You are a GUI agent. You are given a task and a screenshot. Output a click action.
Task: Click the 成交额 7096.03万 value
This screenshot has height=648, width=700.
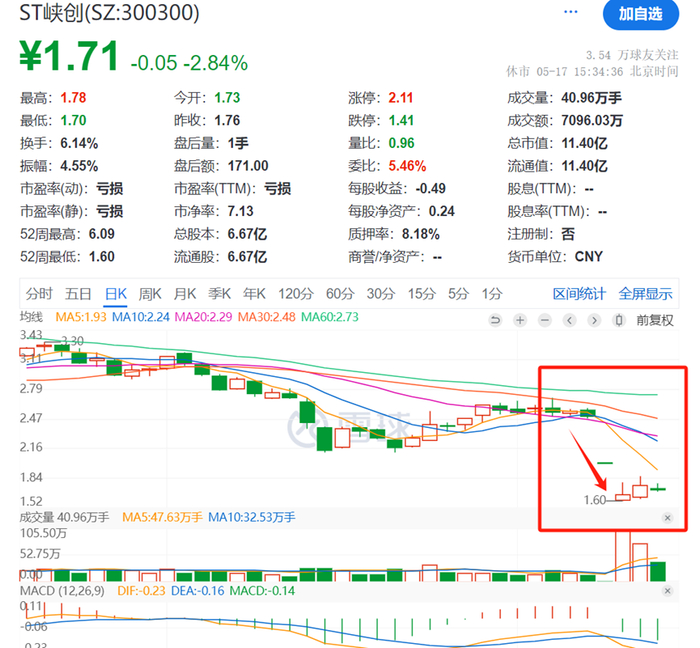coord(592,120)
